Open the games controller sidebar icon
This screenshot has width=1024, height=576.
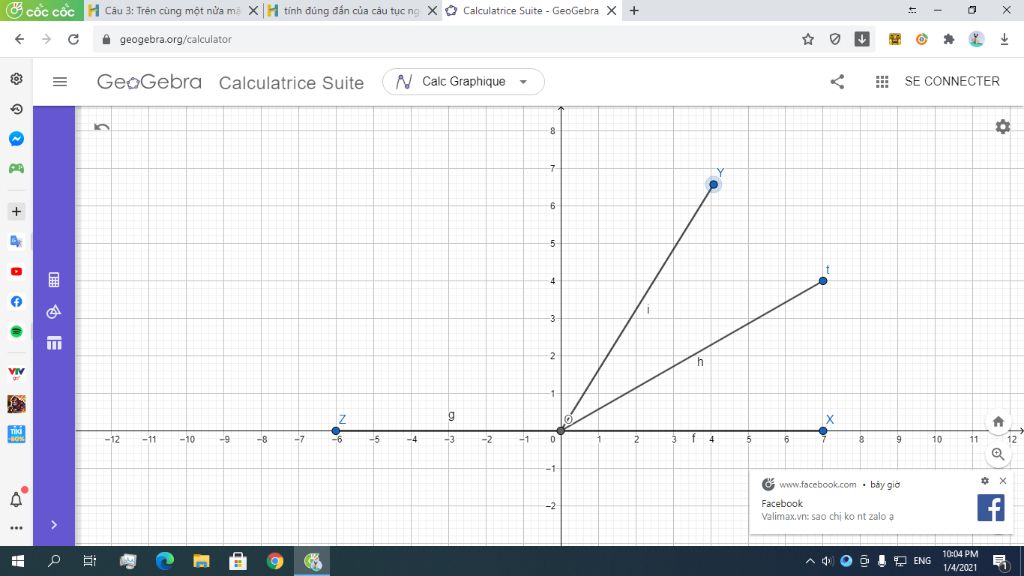pos(16,168)
